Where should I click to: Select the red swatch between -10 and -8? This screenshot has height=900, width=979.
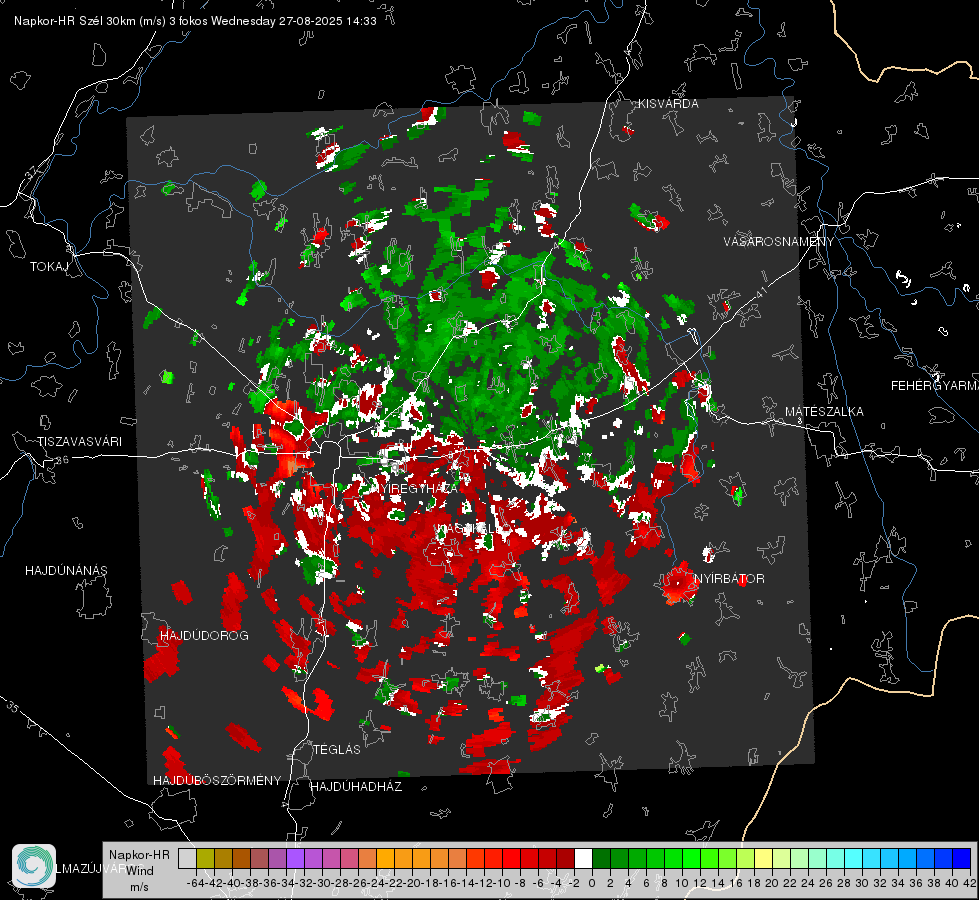(512, 858)
